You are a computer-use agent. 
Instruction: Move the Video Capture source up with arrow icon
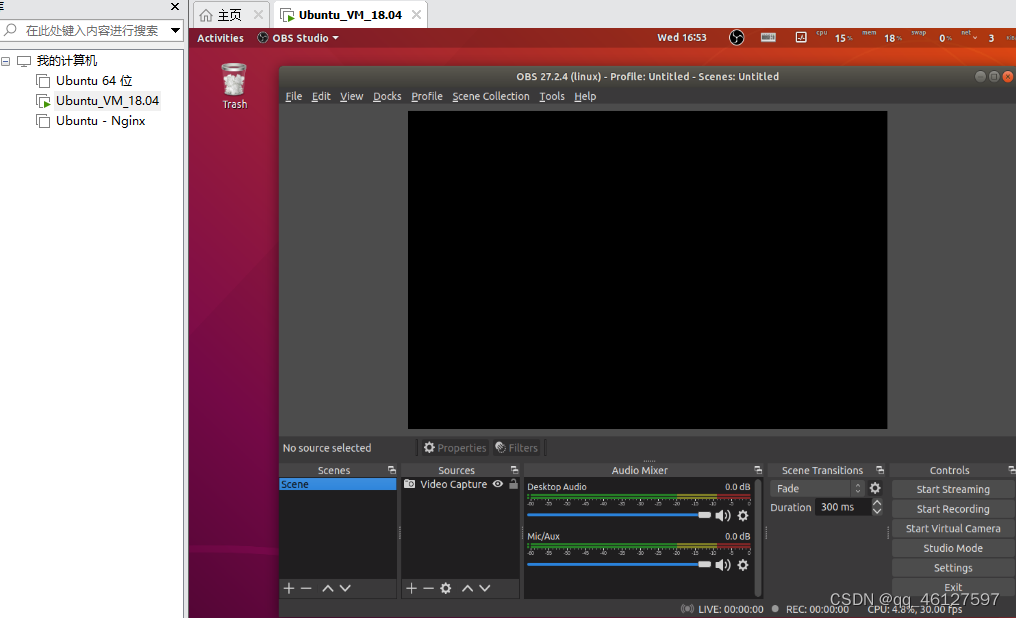(467, 588)
